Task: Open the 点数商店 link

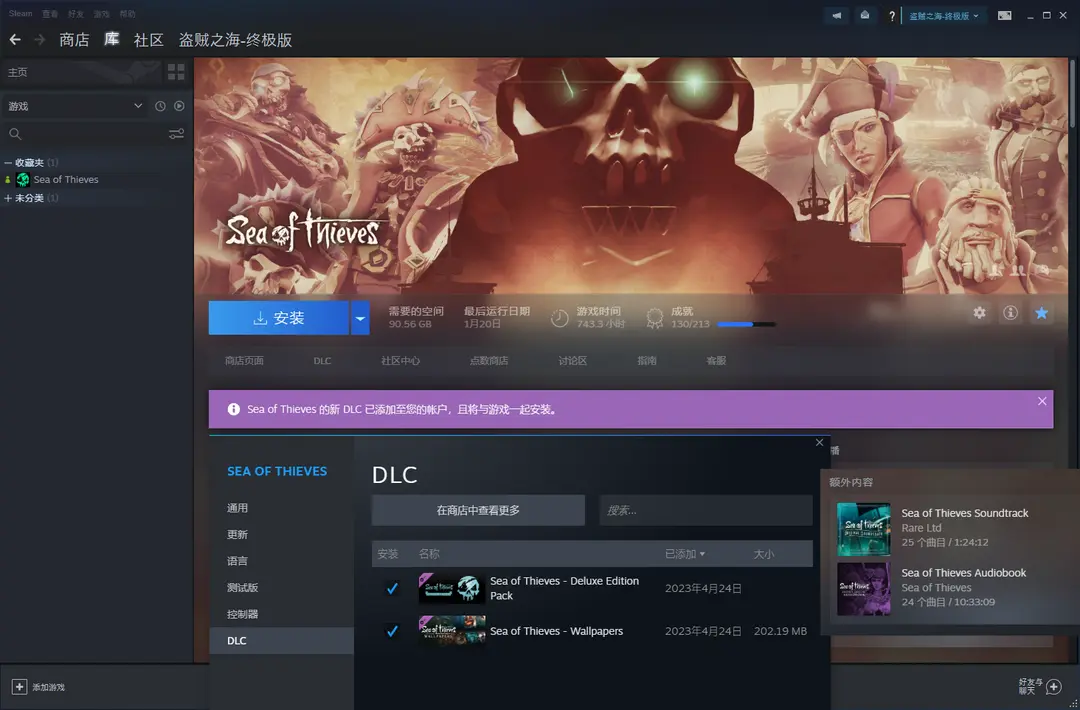Action: point(489,361)
